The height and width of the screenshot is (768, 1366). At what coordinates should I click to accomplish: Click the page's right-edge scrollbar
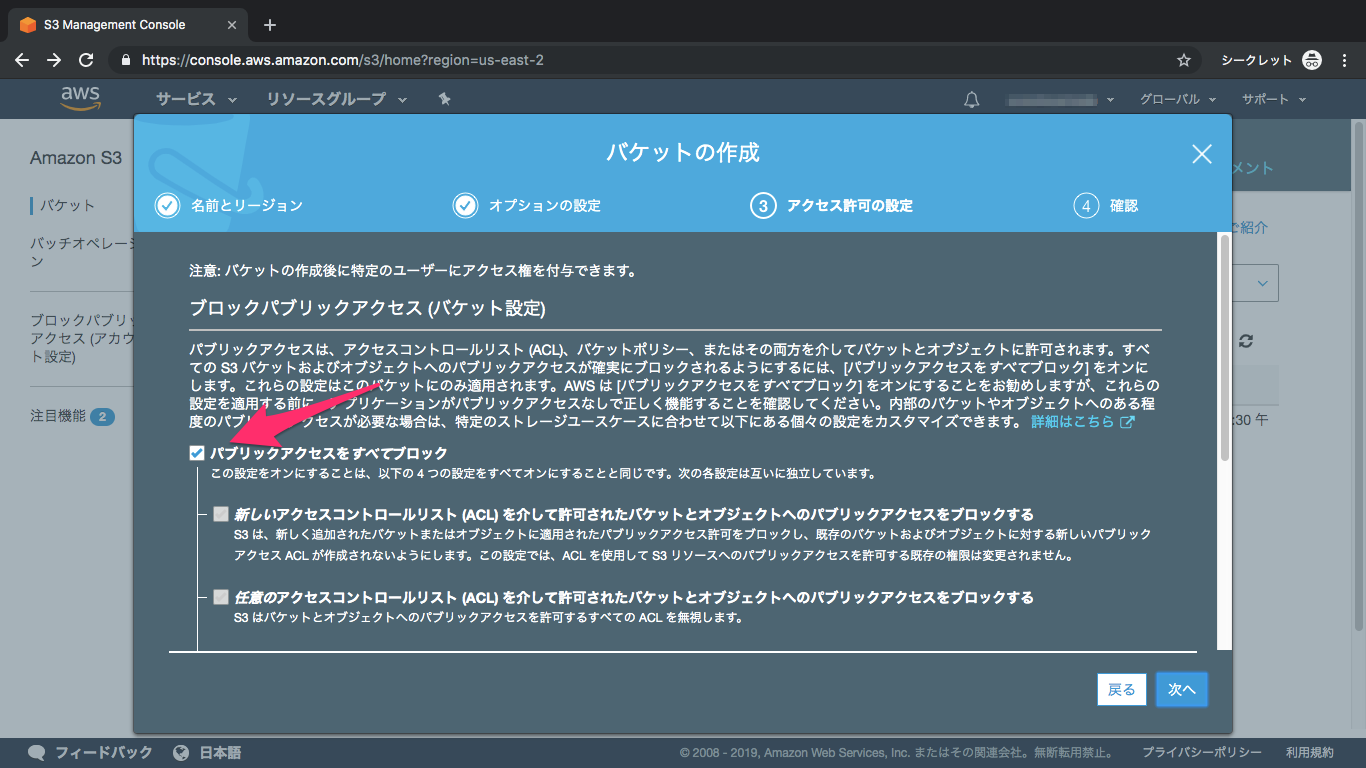(x=1359, y=375)
